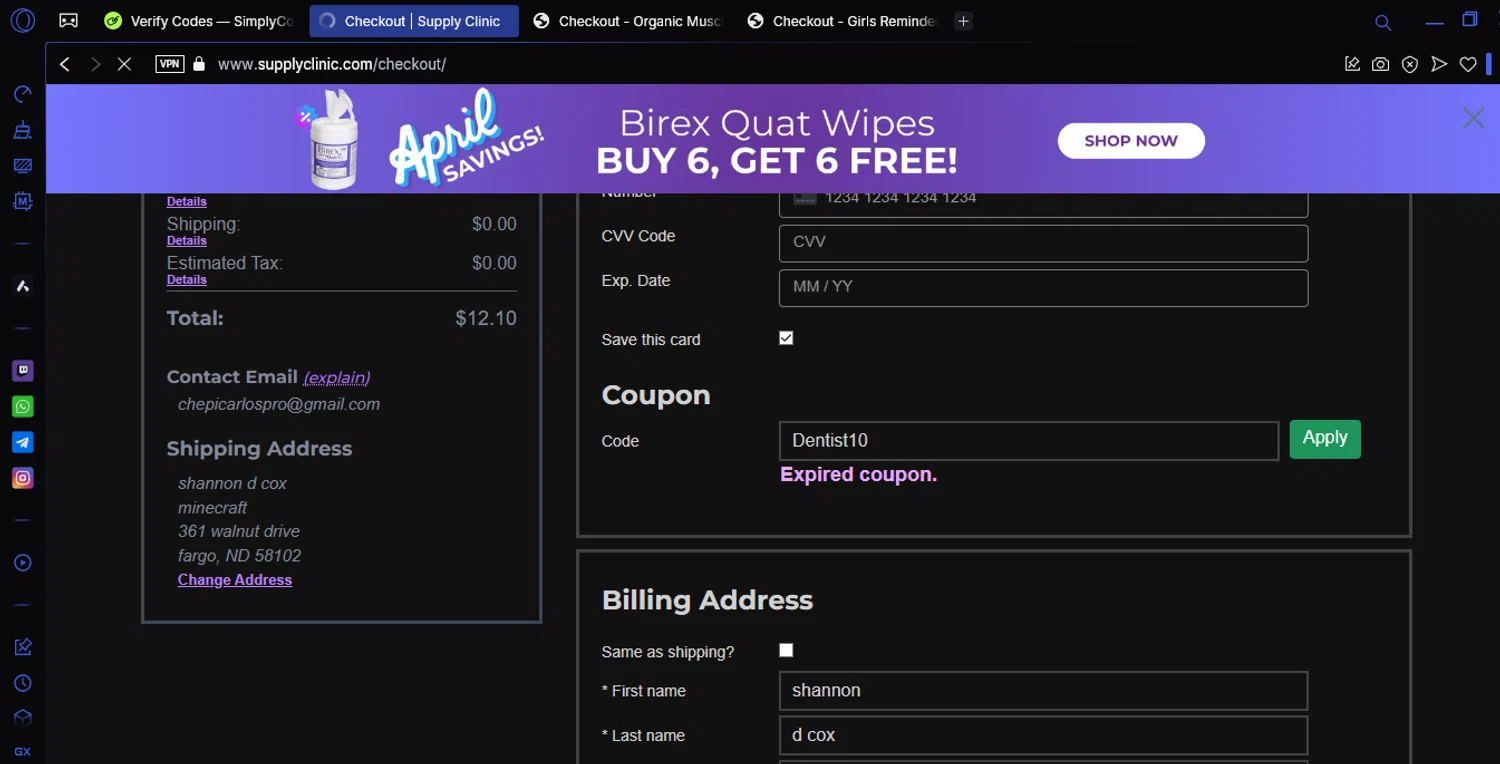This screenshot has height=764, width=1500.
Task: Open the tab islands workspace icon
Action: coord(68,21)
